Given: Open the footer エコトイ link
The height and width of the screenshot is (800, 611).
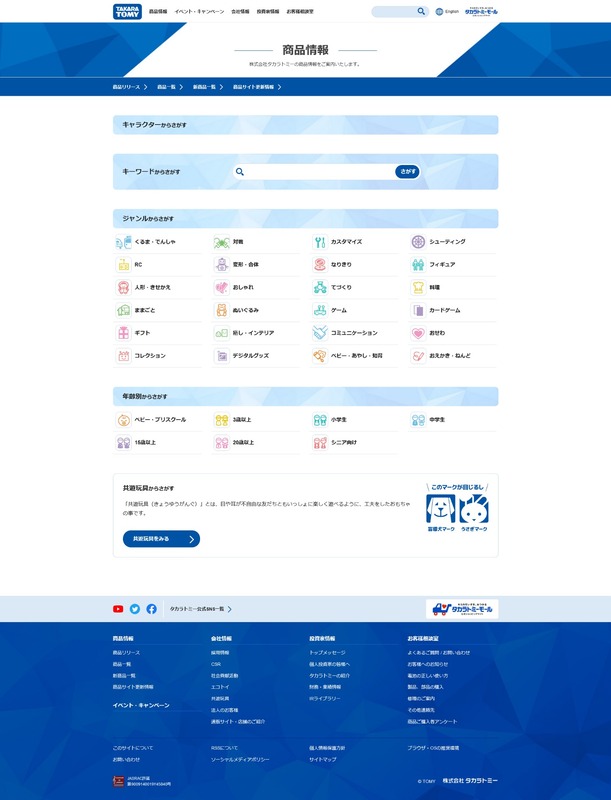Looking at the screenshot, I should pos(220,687).
